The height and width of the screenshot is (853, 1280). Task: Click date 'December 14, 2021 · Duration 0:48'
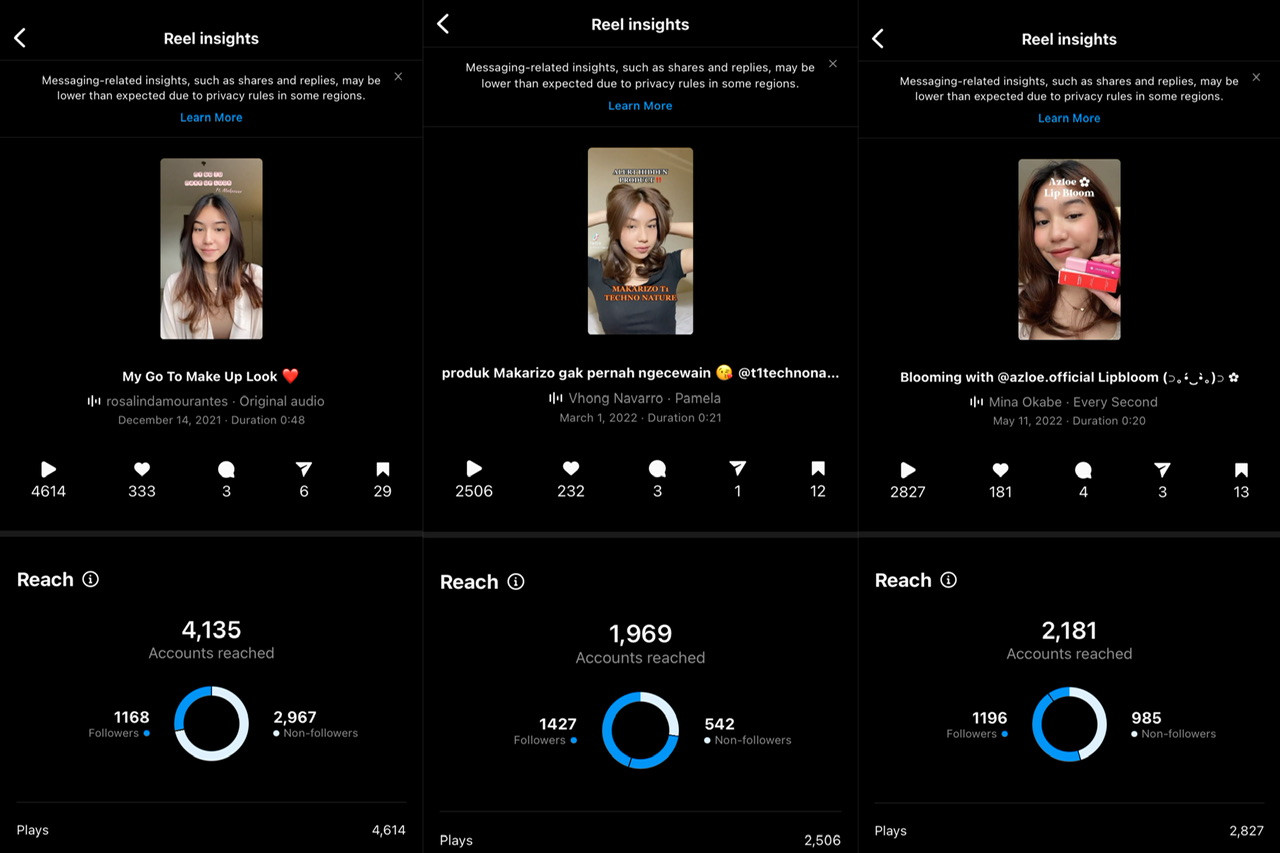[x=211, y=420]
